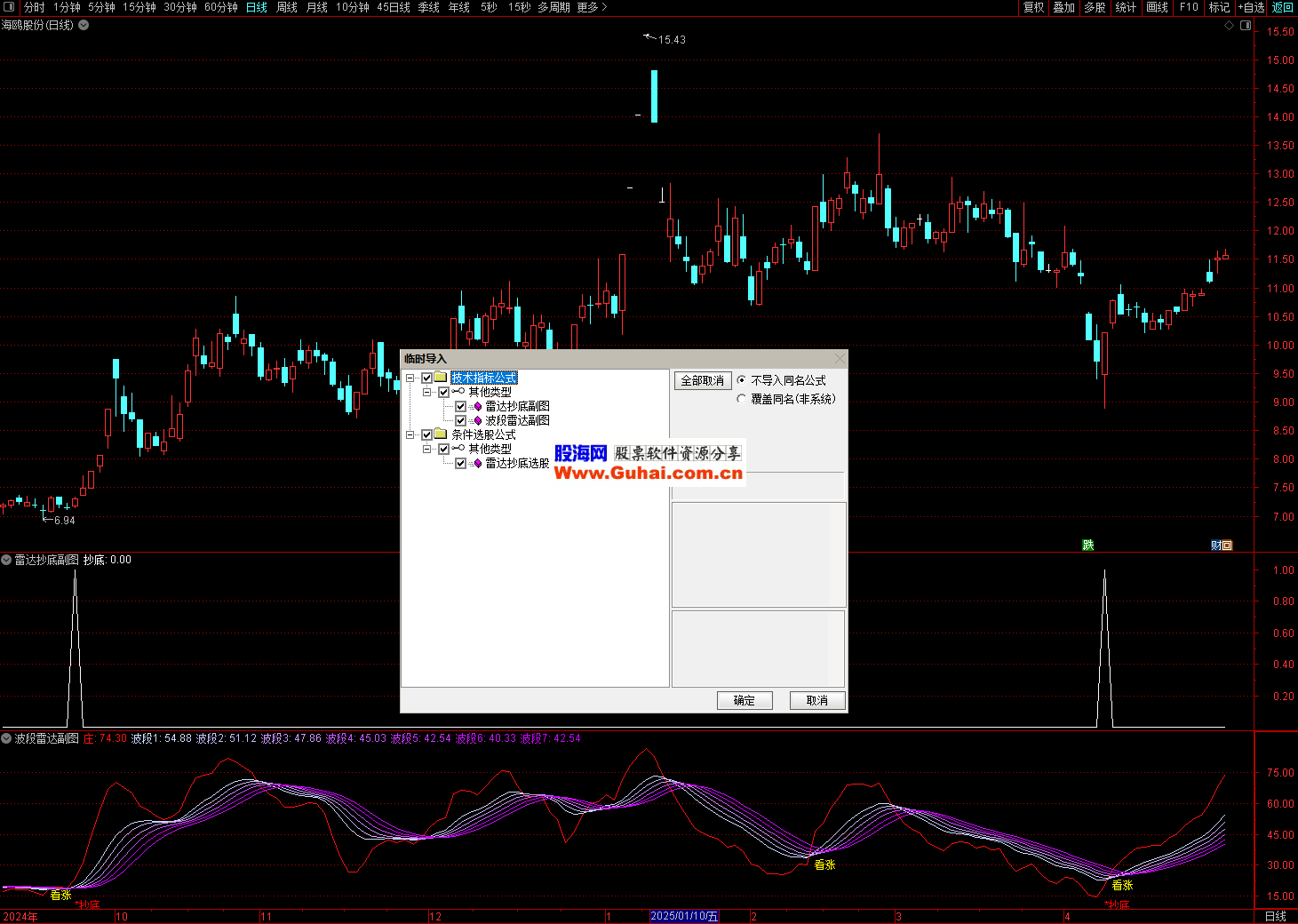This screenshot has height=924, width=1298.
Task: Switch to the 年线 period tab
Action: [x=459, y=7]
